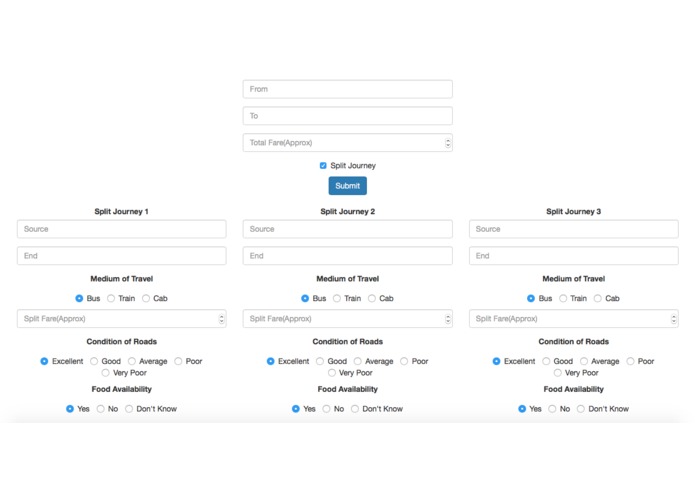Click the Submit button

(348, 186)
